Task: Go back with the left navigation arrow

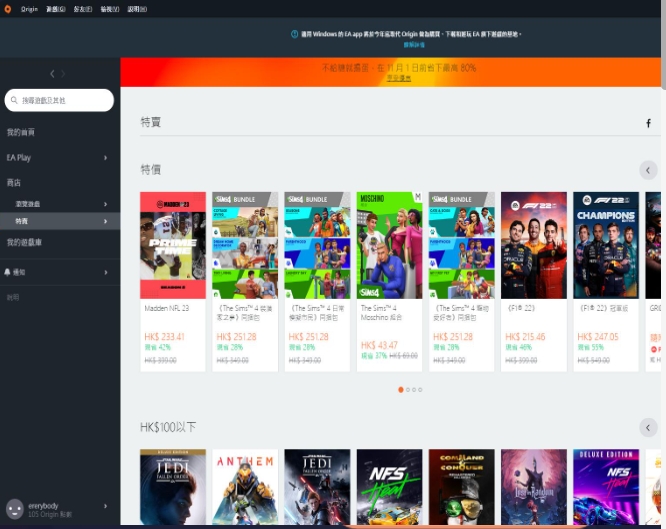Action: (x=52, y=74)
